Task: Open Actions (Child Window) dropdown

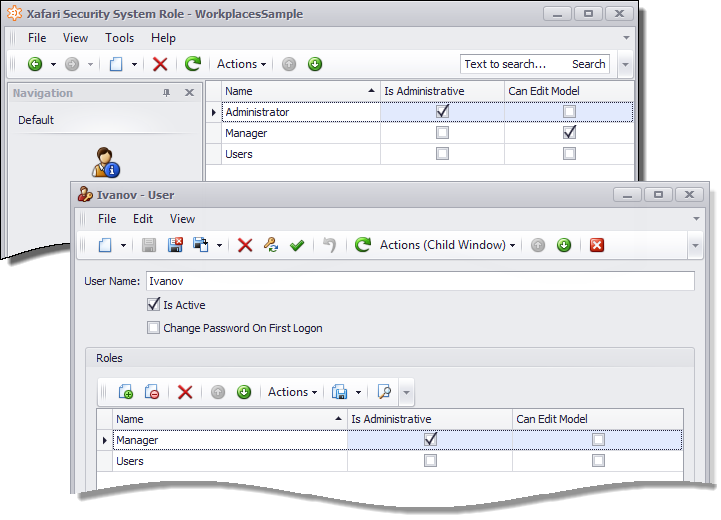Action: [447, 245]
